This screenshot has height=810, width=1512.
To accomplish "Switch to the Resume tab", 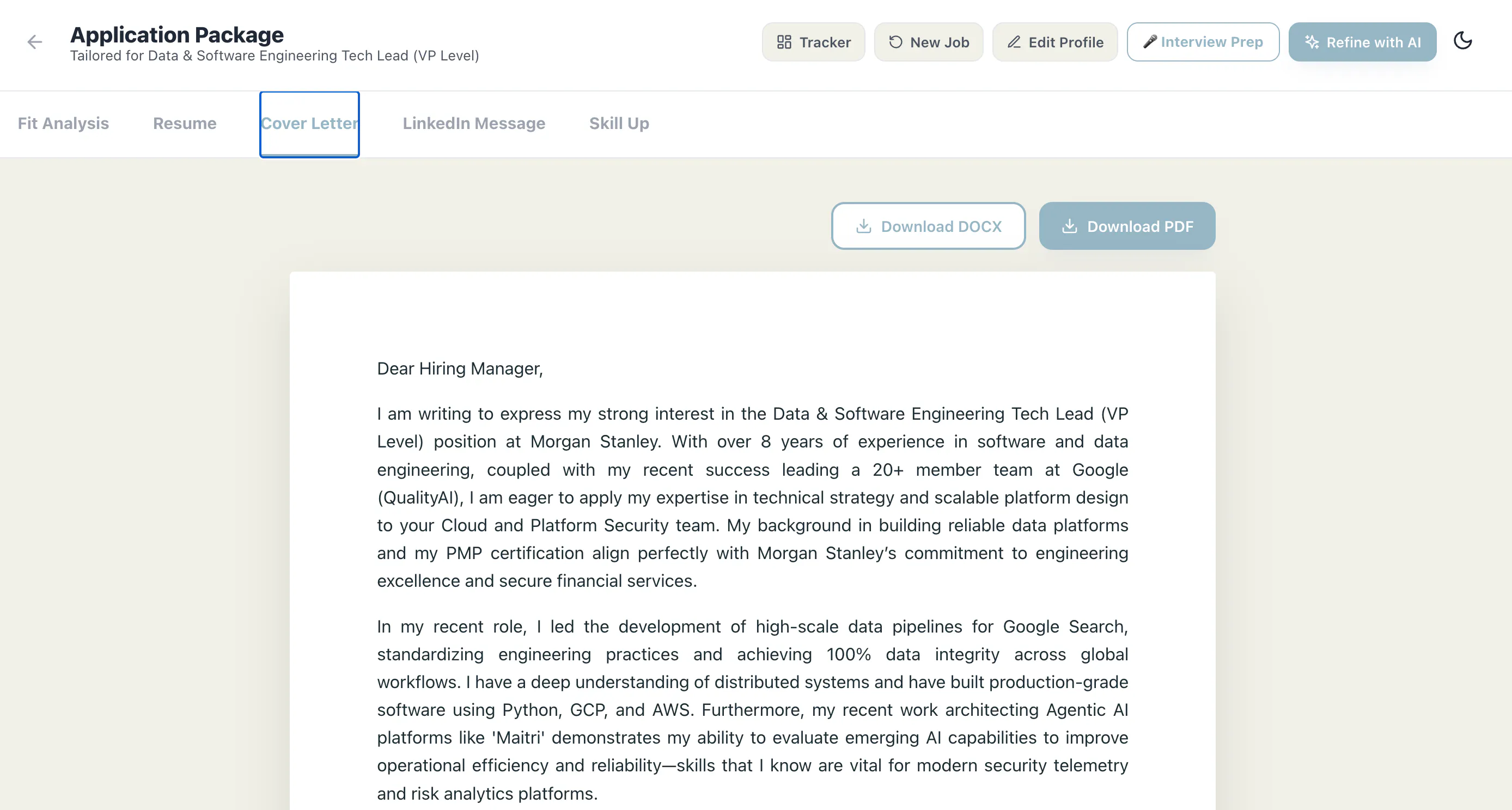I will (x=185, y=123).
